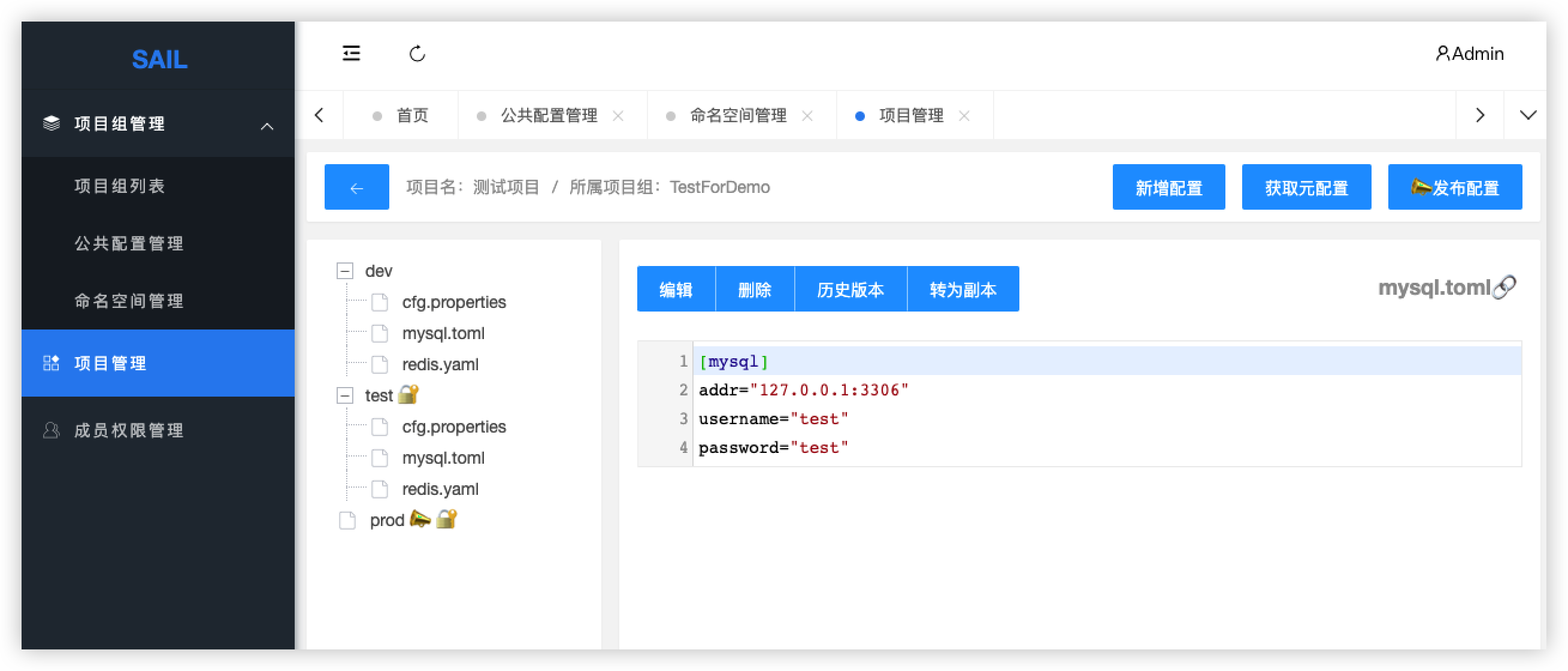Screen dimensions: 1568x671
Task: Click the right tab scroll arrow
Action: coord(1479,114)
